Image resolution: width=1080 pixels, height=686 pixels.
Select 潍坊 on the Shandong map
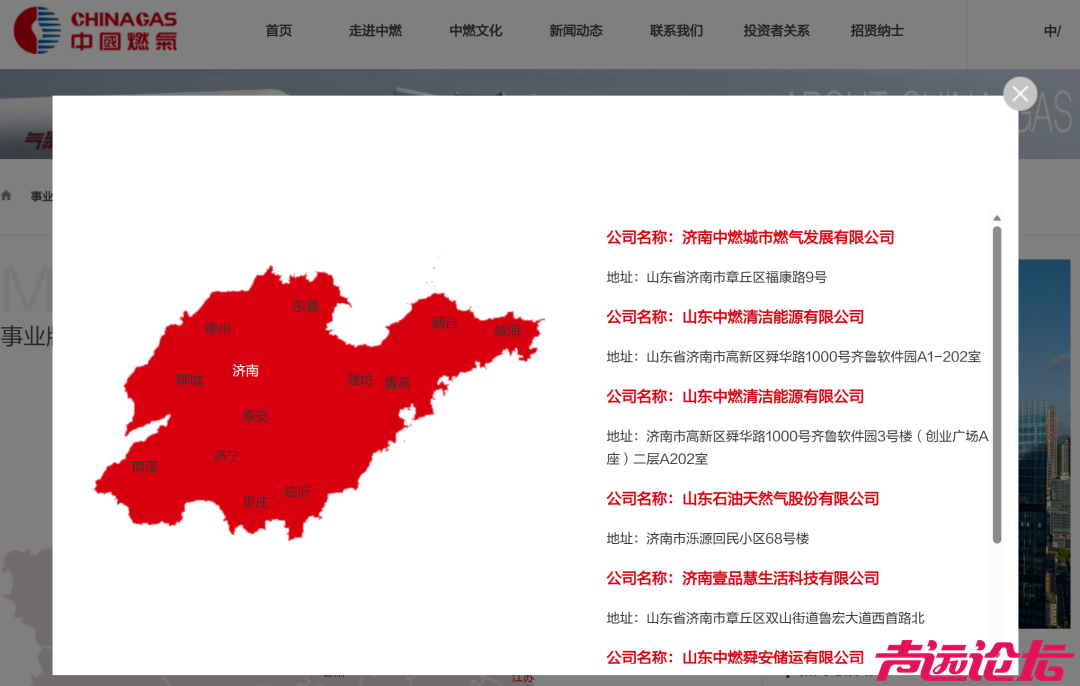(x=360, y=380)
